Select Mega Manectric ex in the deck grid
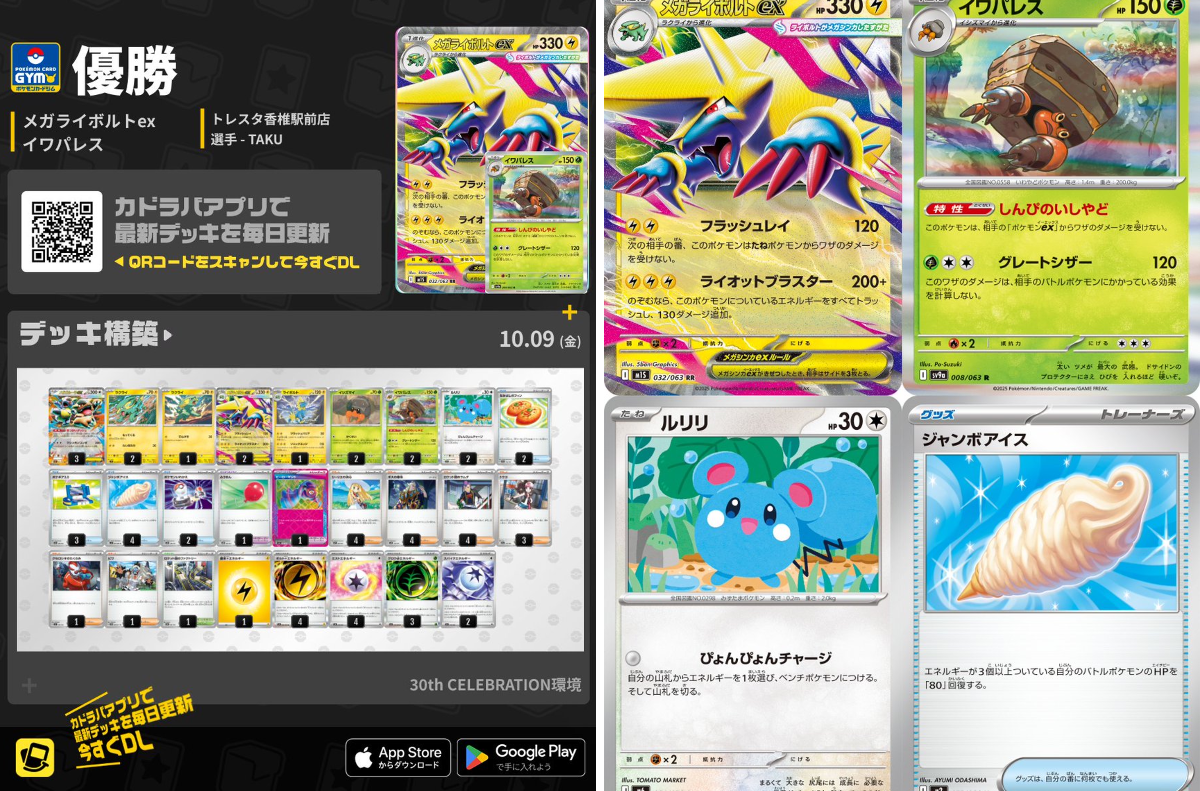Image resolution: width=1200 pixels, height=791 pixels. coord(243,427)
